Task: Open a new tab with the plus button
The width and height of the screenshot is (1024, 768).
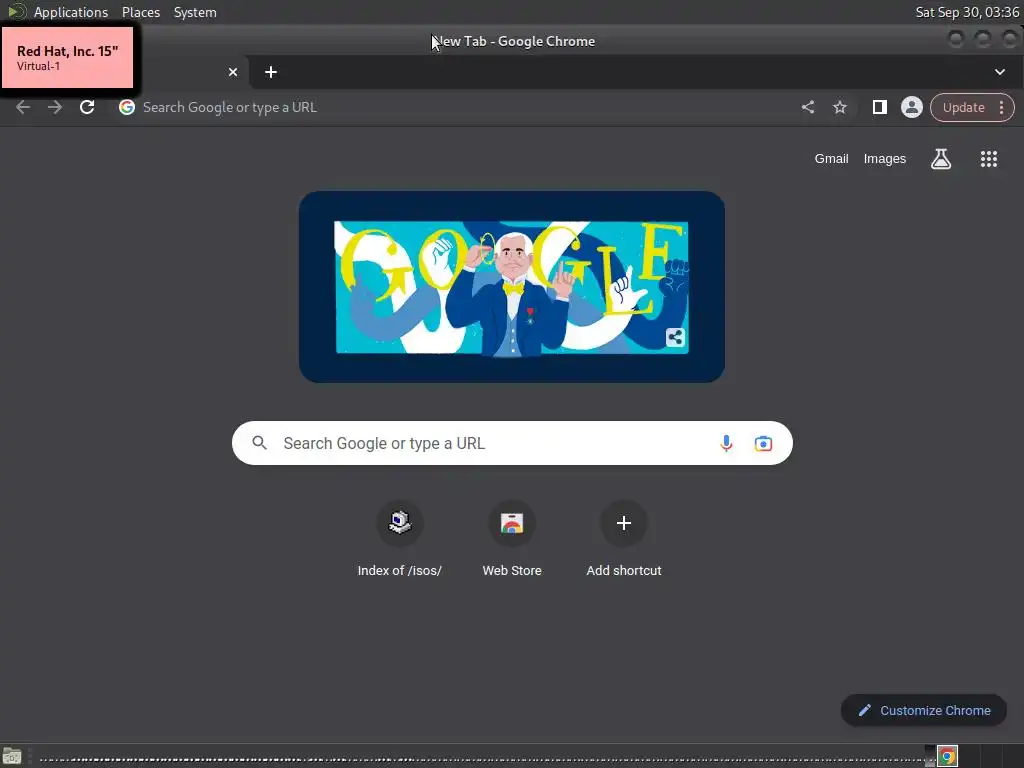Action: pyautogui.click(x=271, y=72)
